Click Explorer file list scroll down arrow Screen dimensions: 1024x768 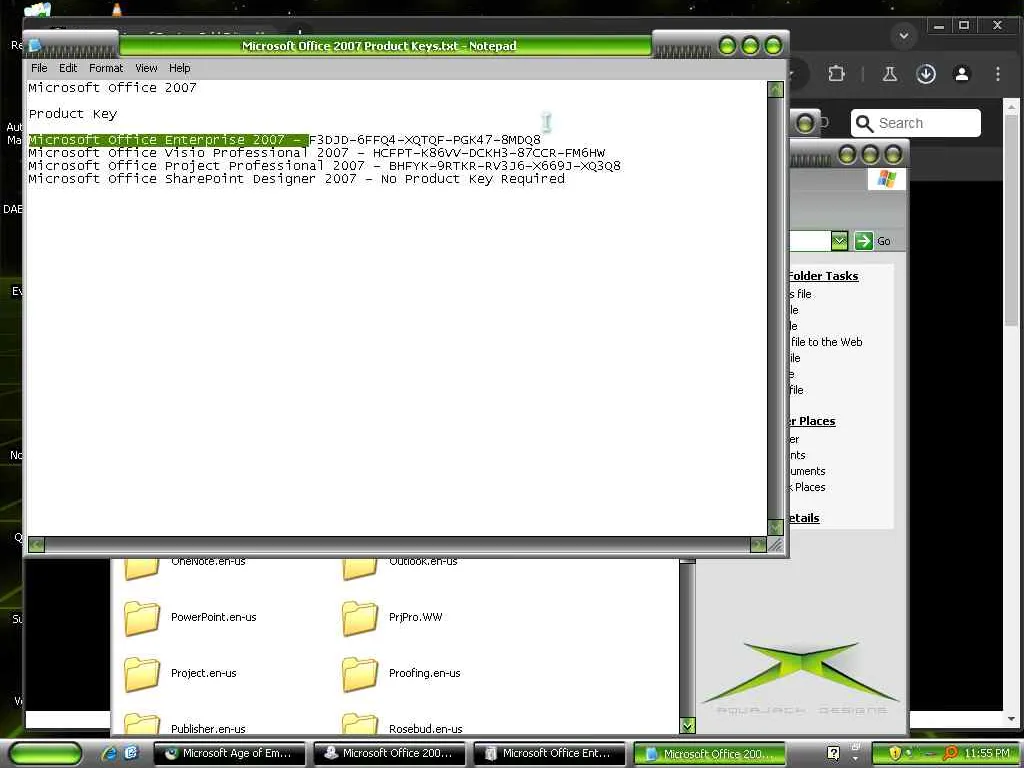click(687, 726)
